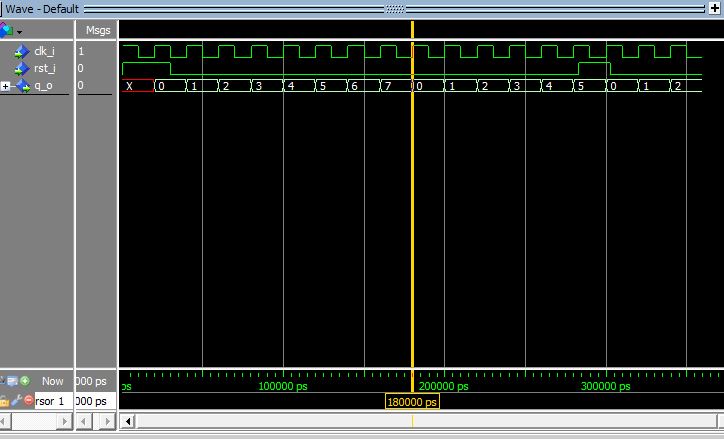The image size is (724, 439).
Task: Expand the q_o bus signal
Action: tap(6, 86)
